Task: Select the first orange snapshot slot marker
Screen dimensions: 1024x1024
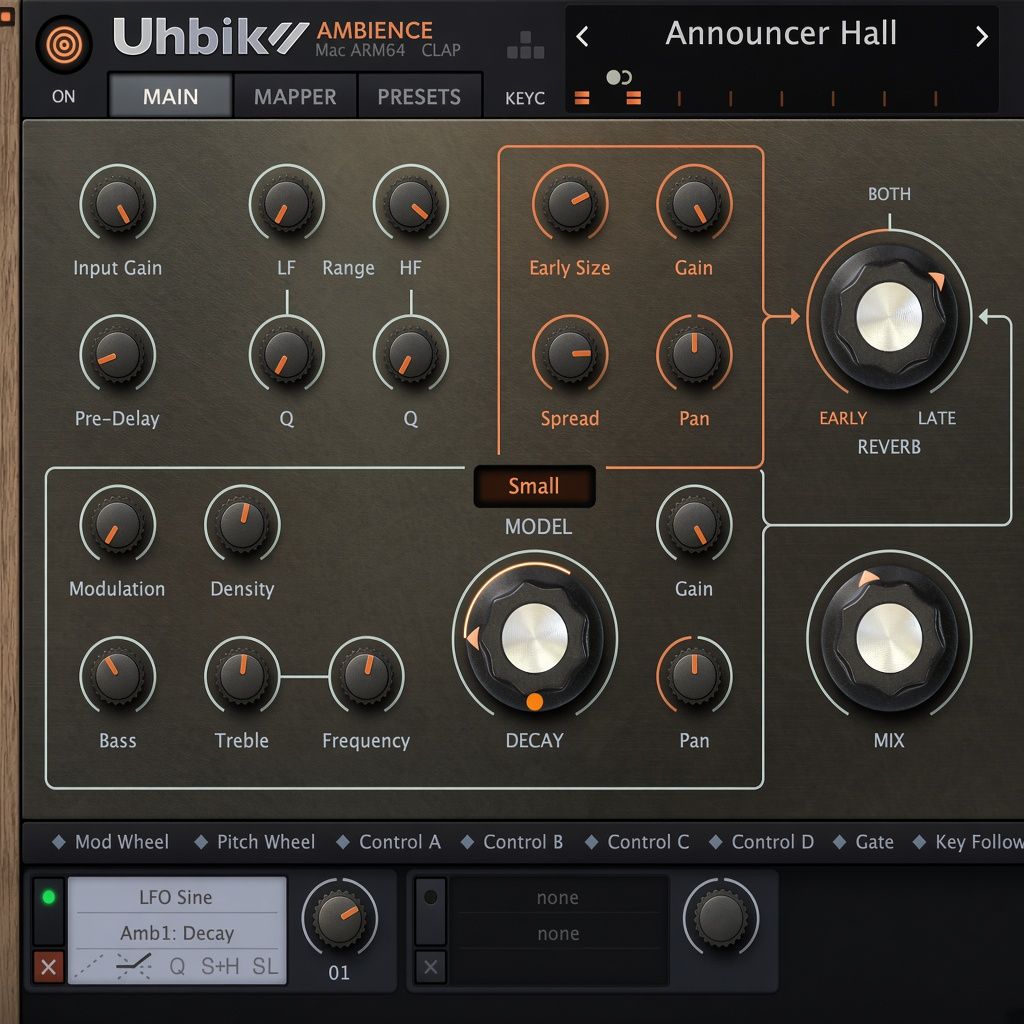Action: (582, 98)
